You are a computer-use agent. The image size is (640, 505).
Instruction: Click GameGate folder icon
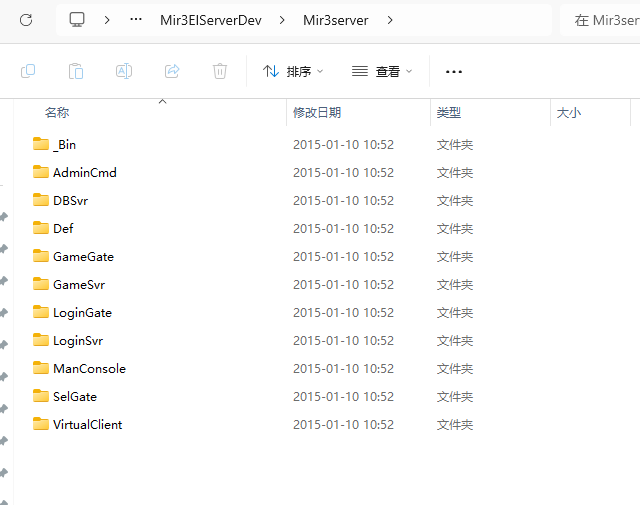(41, 256)
